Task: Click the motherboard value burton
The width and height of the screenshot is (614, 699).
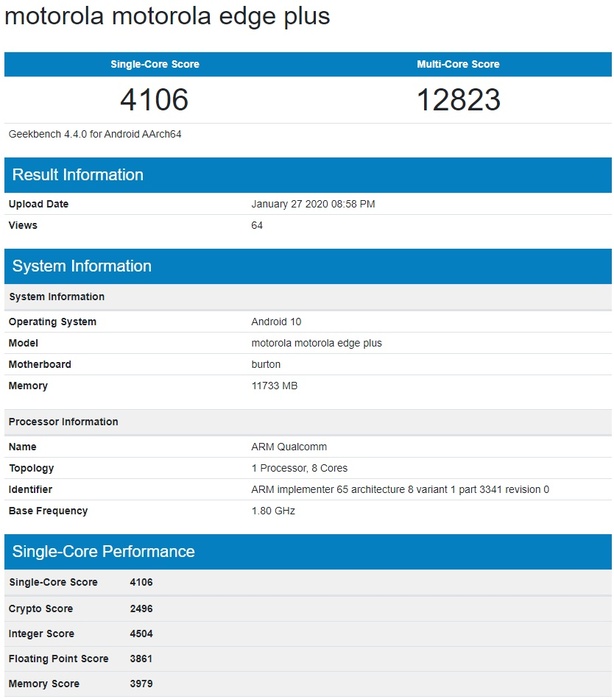Action: (266, 364)
